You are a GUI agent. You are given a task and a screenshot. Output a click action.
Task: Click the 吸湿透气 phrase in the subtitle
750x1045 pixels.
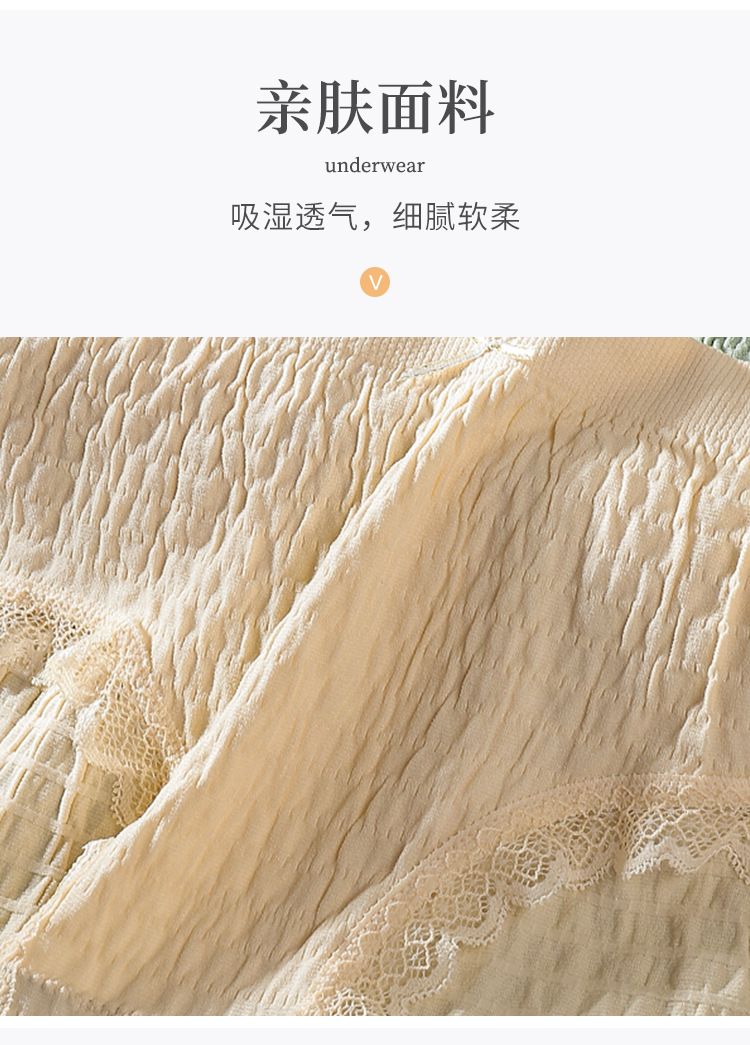coord(294,217)
